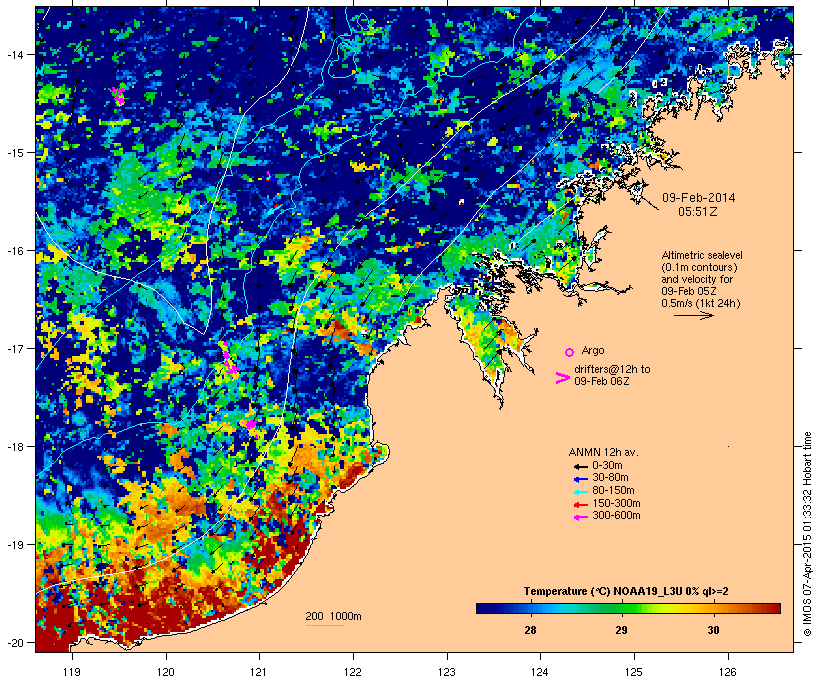Click the latitude axis label -14
This screenshot has width=820, height=680.
(14, 54)
